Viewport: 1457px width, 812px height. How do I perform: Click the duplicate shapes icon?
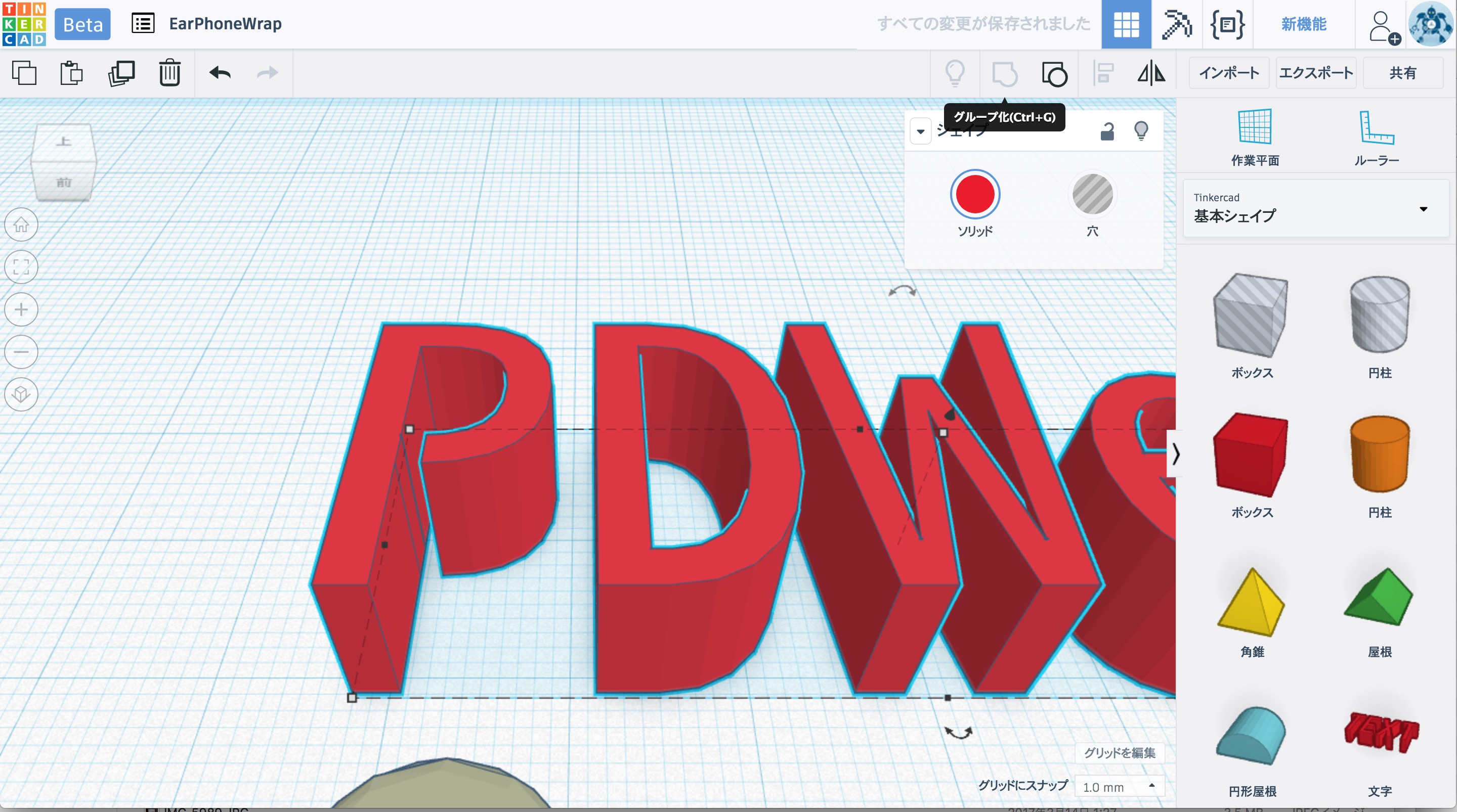click(x=121, y=73)
